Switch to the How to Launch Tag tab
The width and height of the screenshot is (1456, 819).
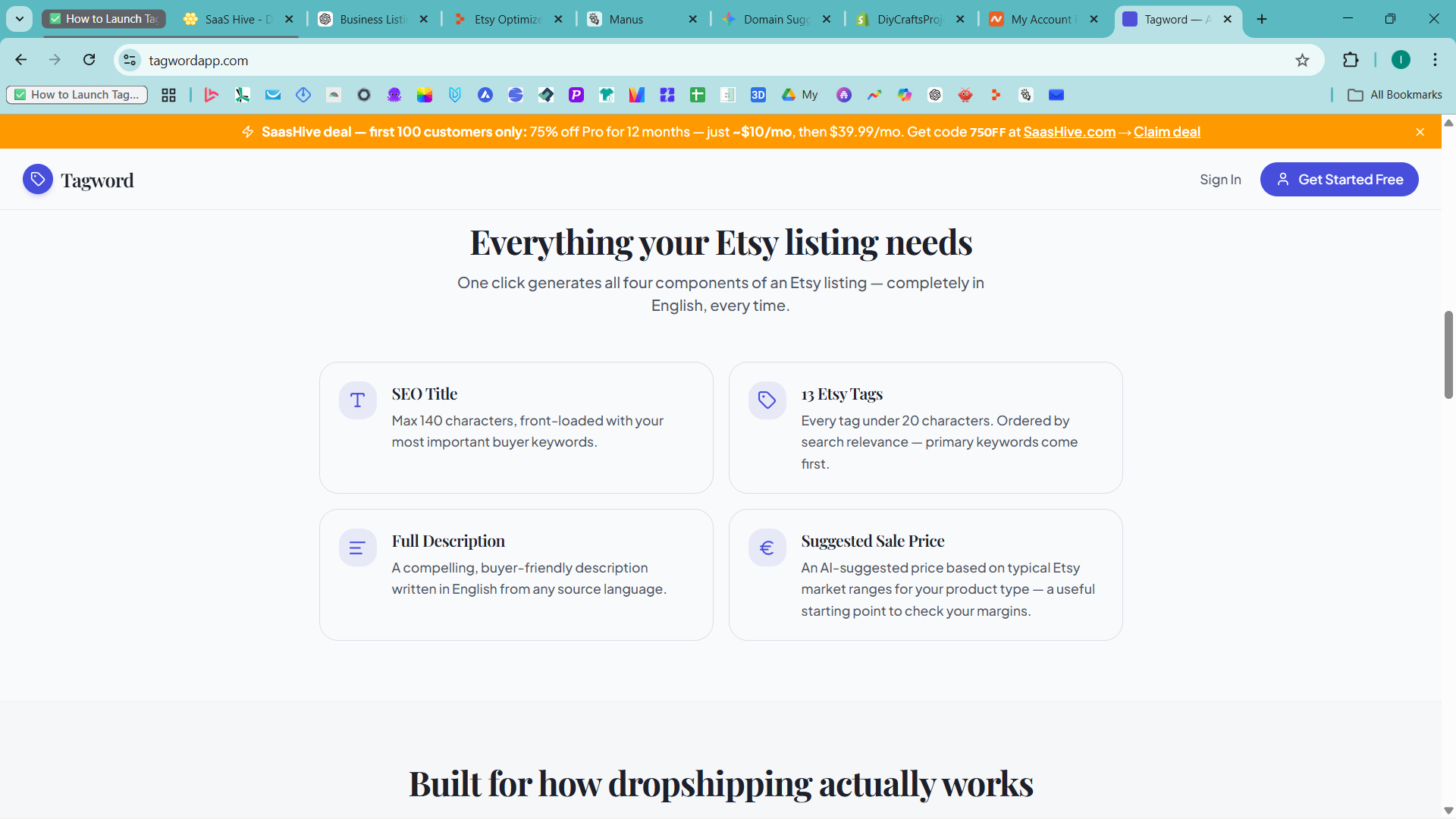click(x=105, y=19)
